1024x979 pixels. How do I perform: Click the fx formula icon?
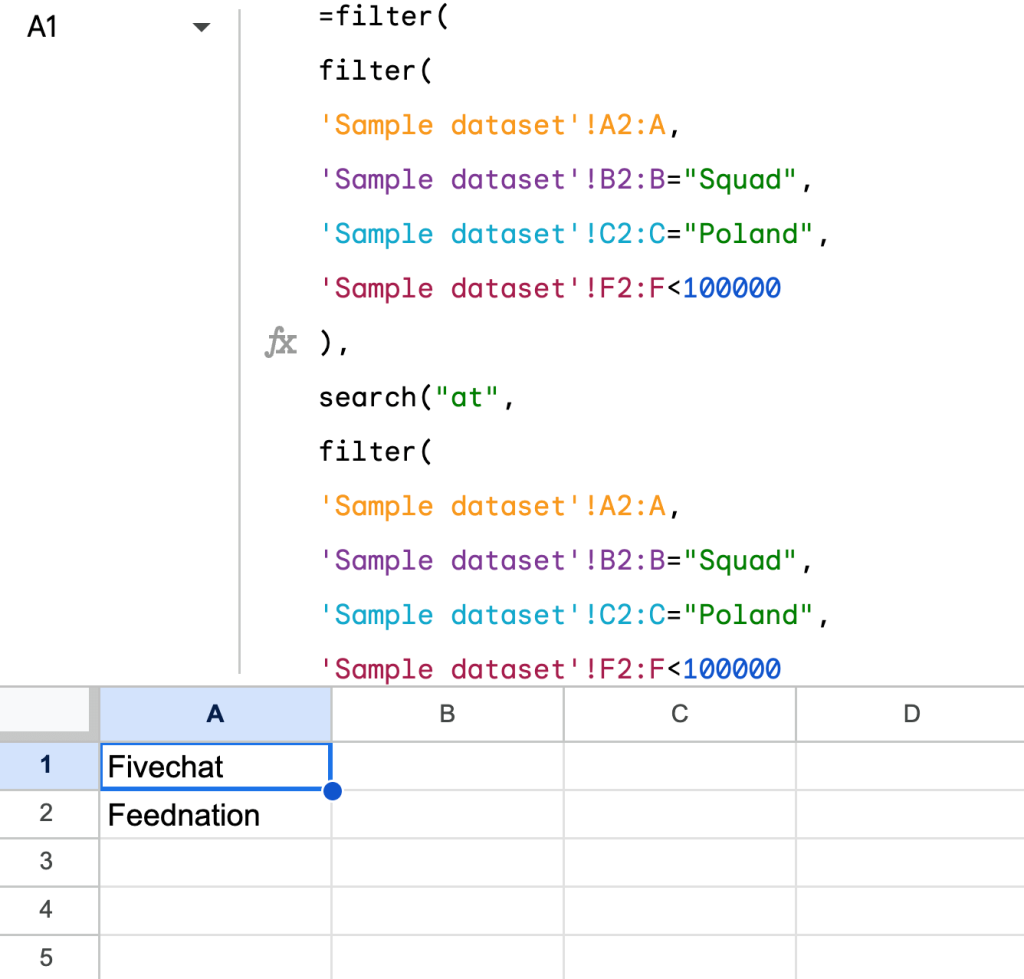(x=282, y=343)
